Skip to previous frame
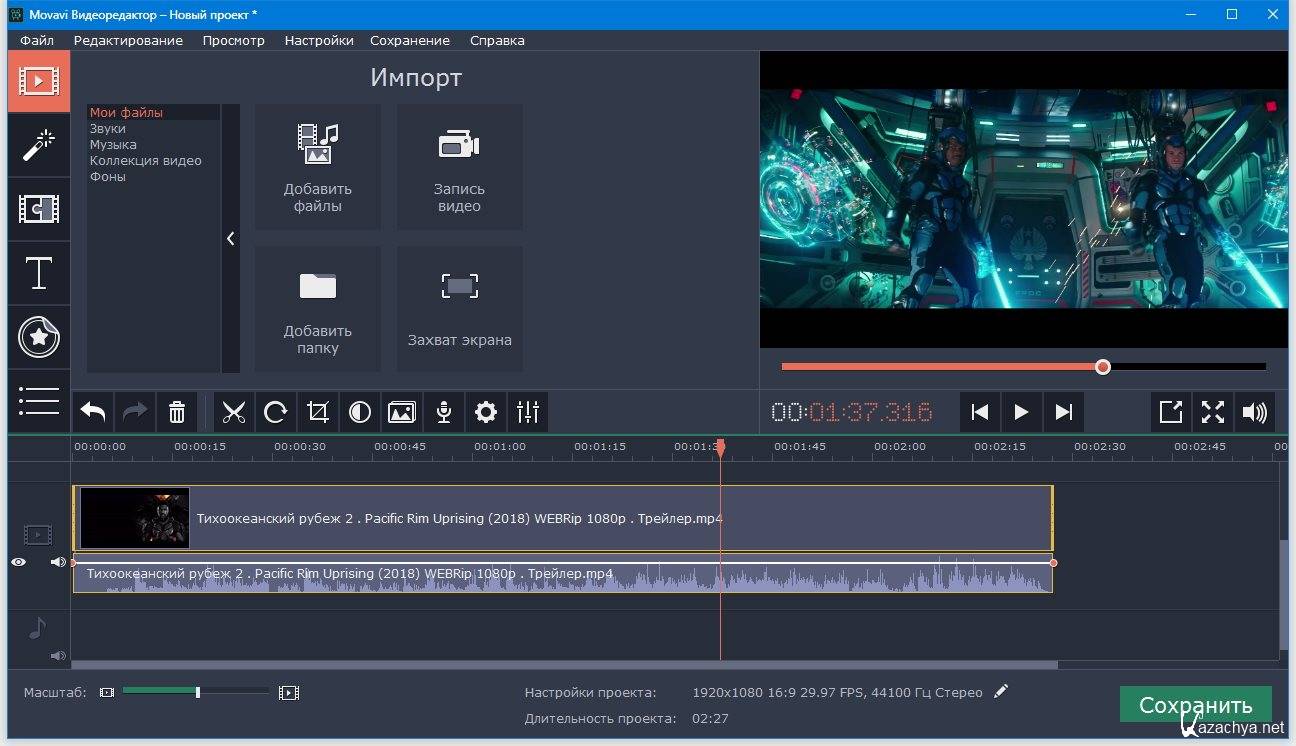1296x746 pixels. (980, 412)
